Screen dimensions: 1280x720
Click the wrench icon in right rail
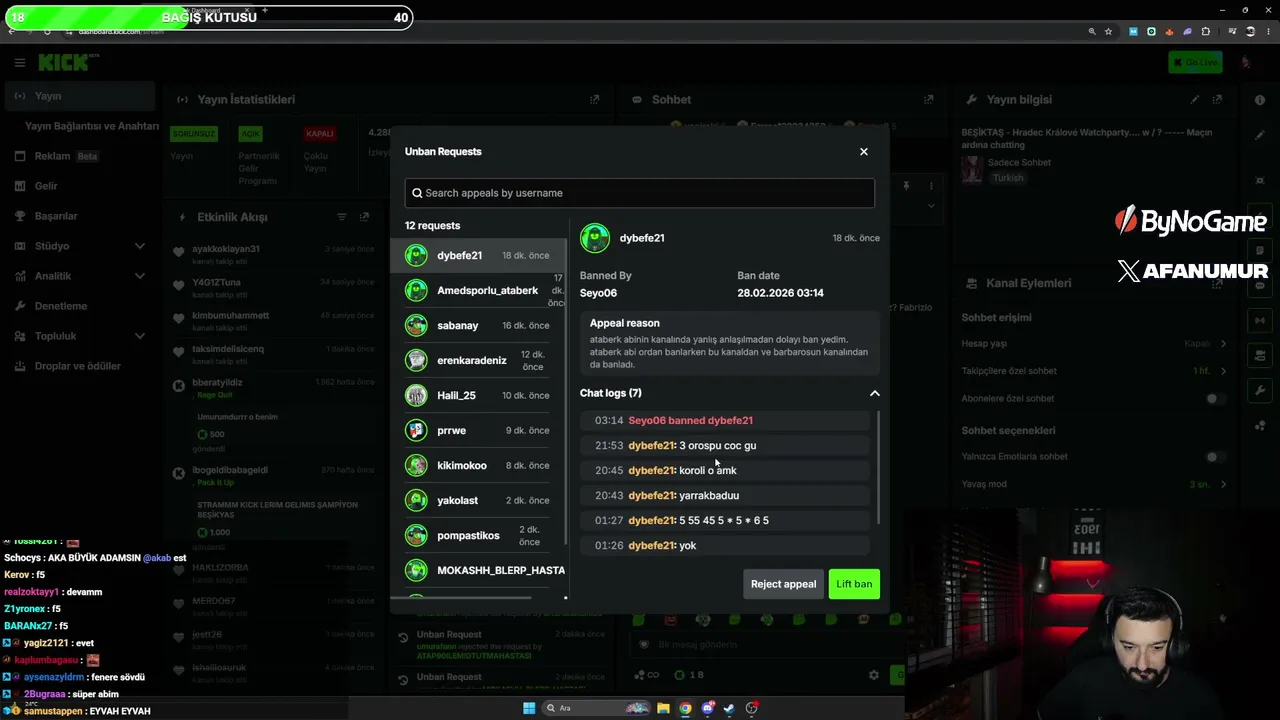coord(1259,390)
